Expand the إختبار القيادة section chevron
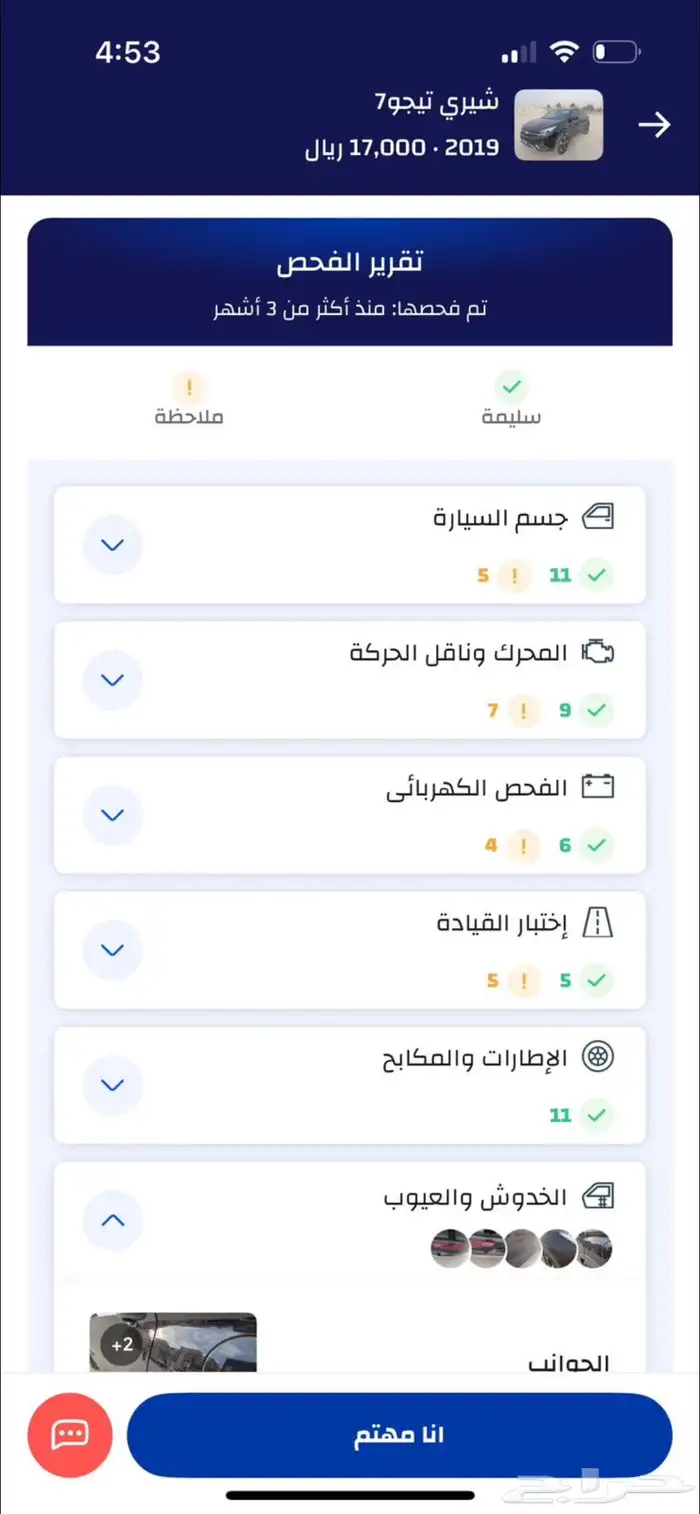Viewport: 700px width, 1514px height. point(113,950)
